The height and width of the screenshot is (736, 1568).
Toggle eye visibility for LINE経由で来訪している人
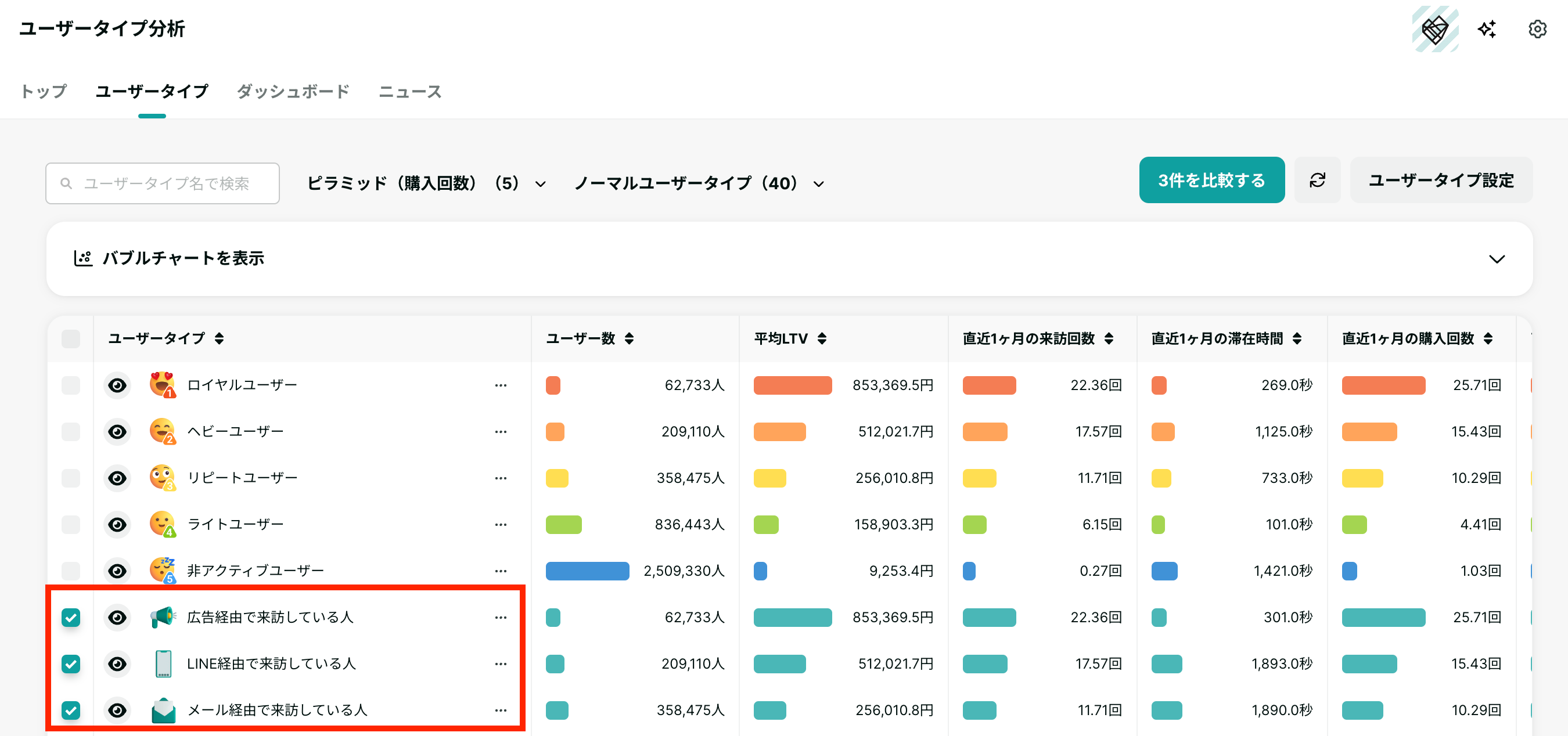point(117,663)
